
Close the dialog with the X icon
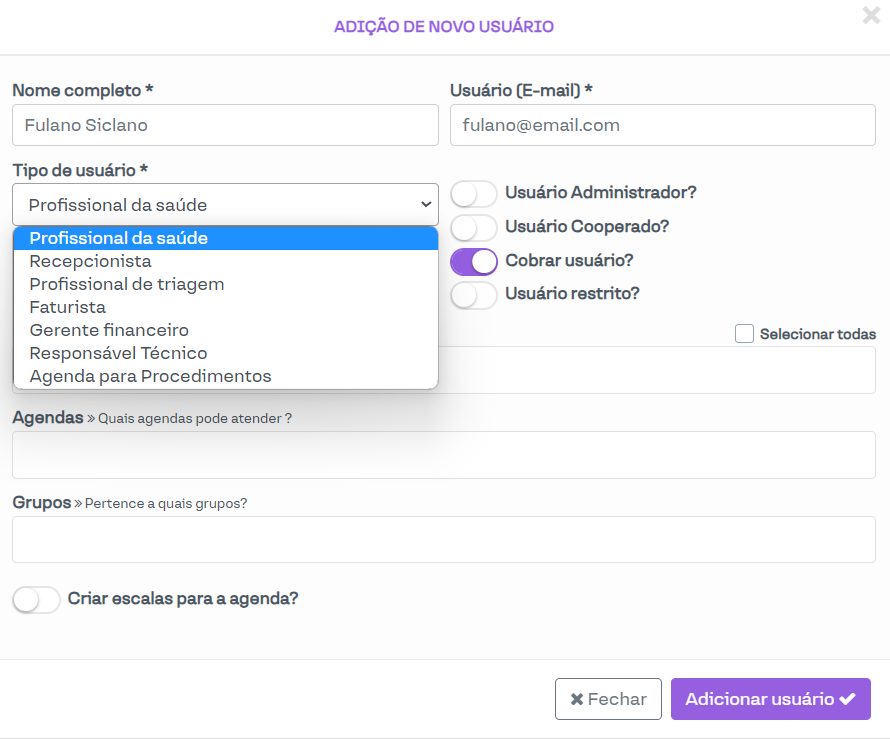click(x=871, y=15)
